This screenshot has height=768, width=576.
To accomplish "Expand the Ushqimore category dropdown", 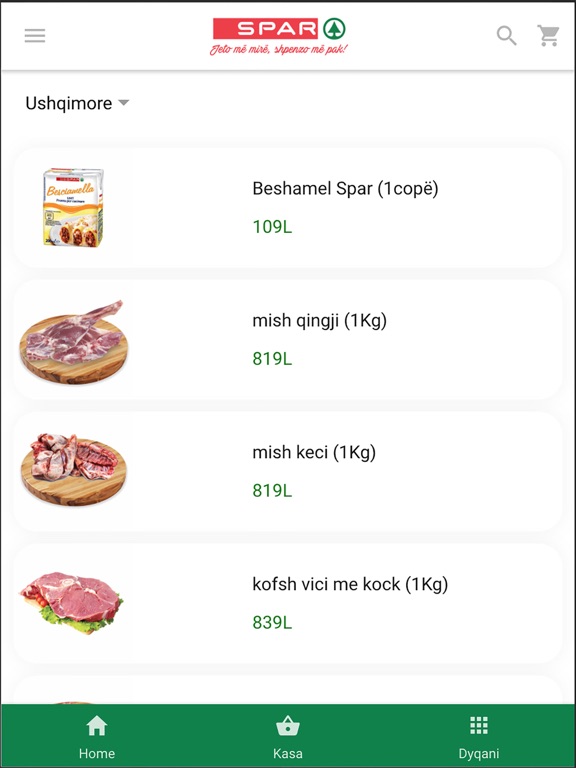I will coord(77,103).
